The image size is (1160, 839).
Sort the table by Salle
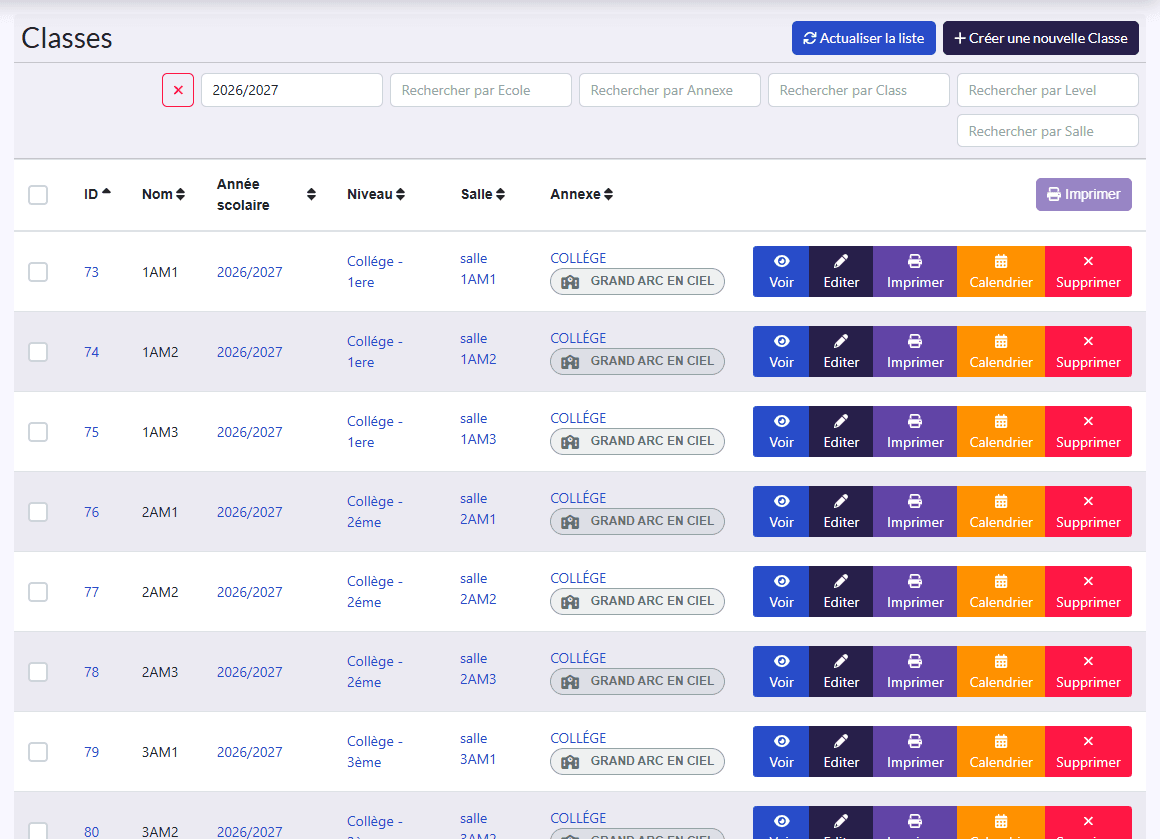482,194
